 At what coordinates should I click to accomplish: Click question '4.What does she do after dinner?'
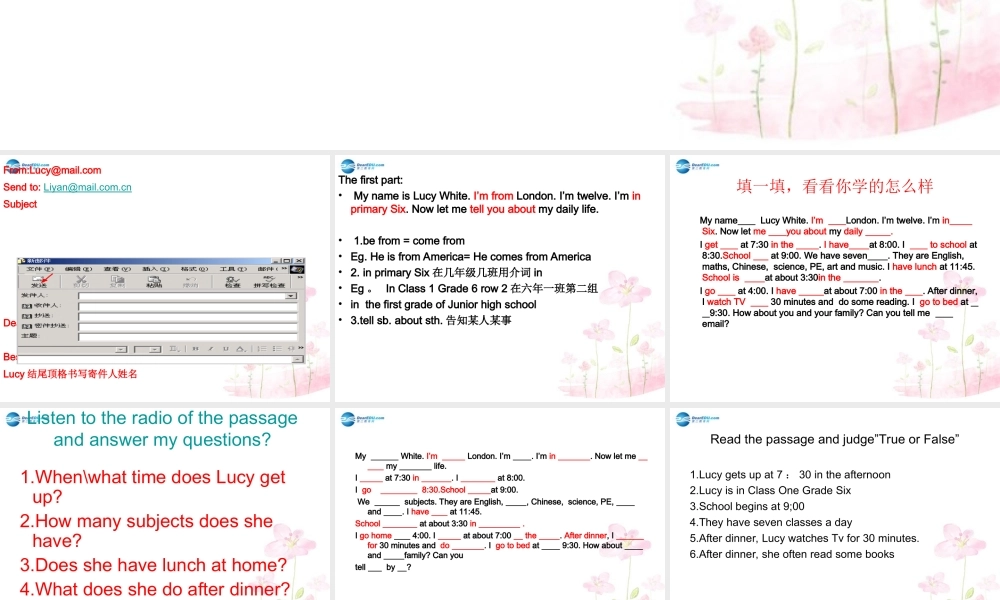point(155,589)
